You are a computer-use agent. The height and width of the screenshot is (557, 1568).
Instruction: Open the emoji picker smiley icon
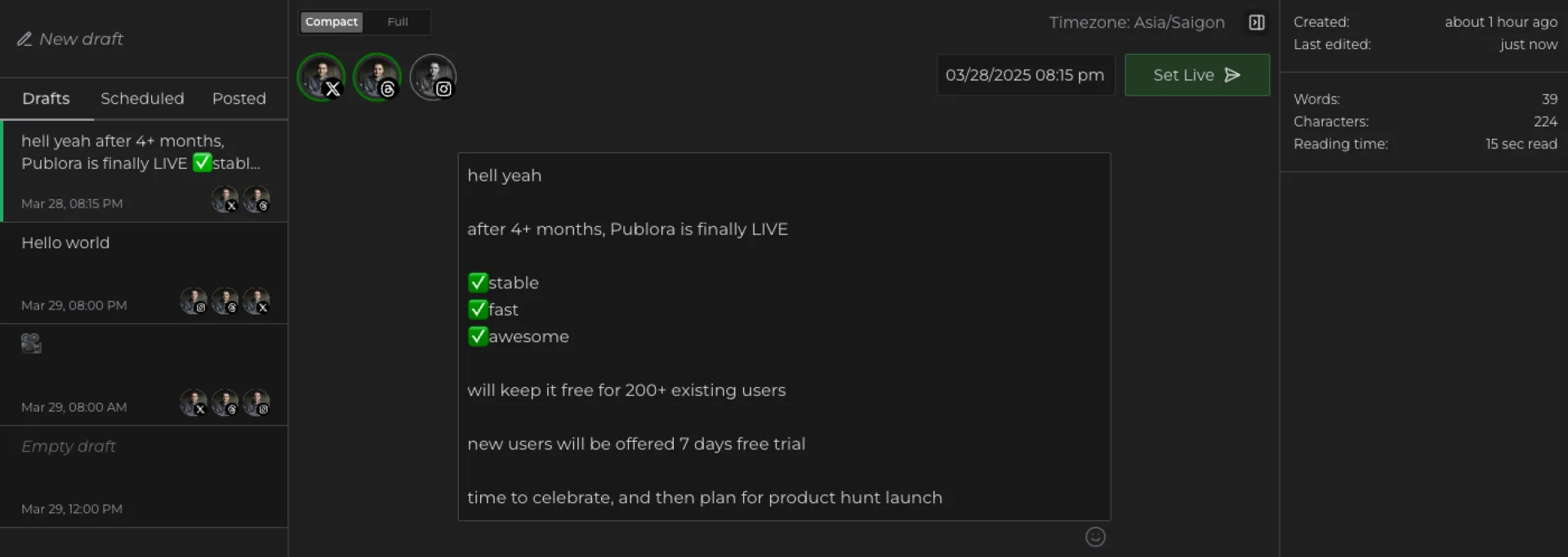click(1095, 537)
